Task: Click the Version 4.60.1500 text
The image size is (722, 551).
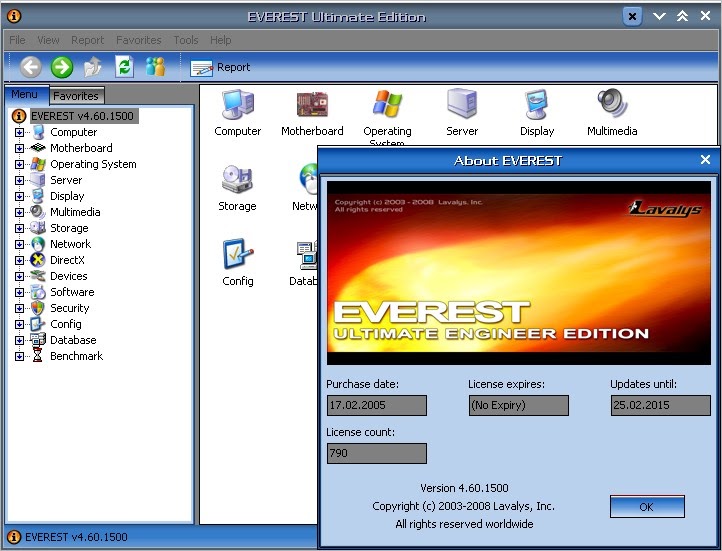Action: 464,488
